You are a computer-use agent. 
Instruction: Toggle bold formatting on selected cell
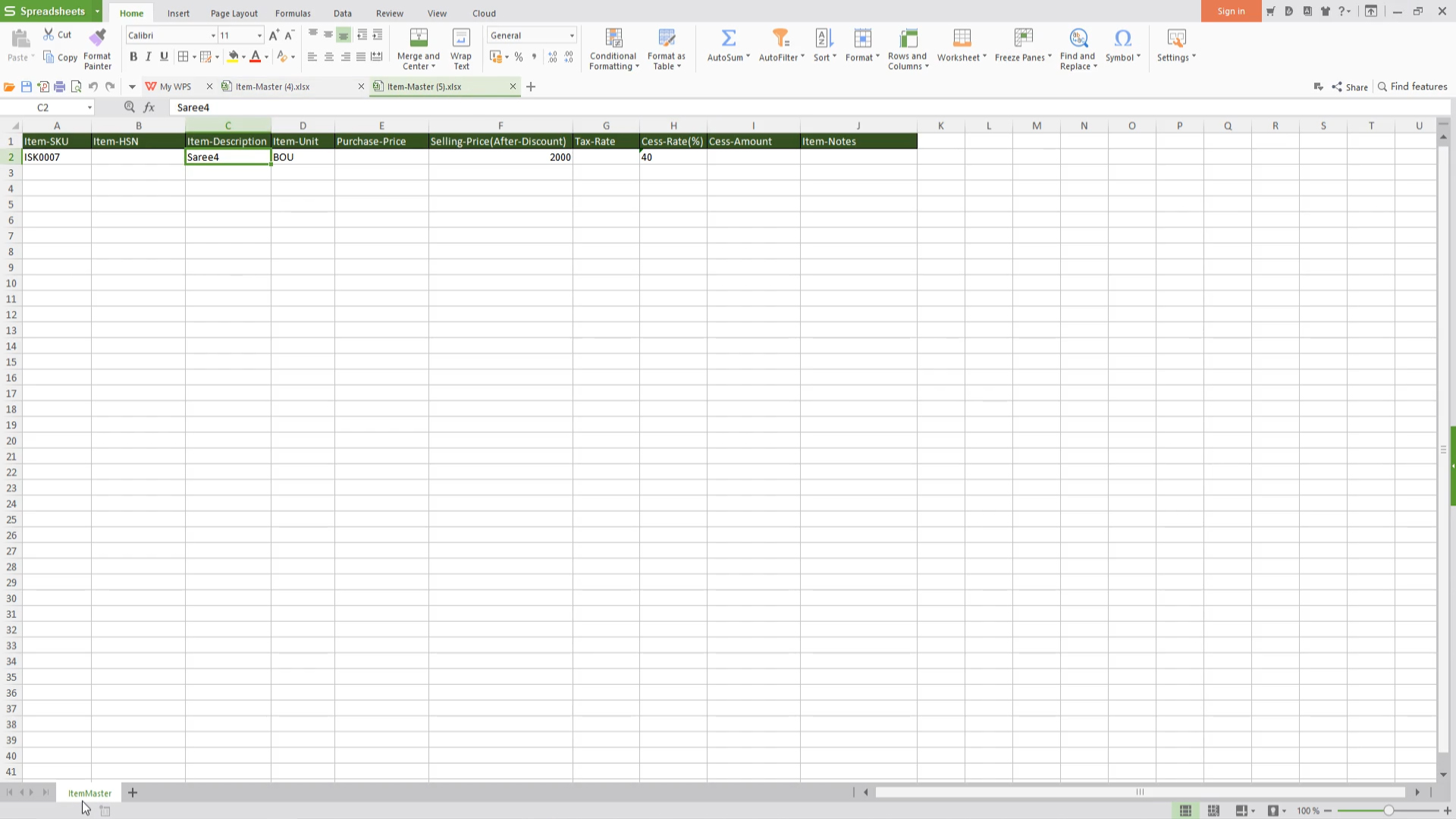133,57
